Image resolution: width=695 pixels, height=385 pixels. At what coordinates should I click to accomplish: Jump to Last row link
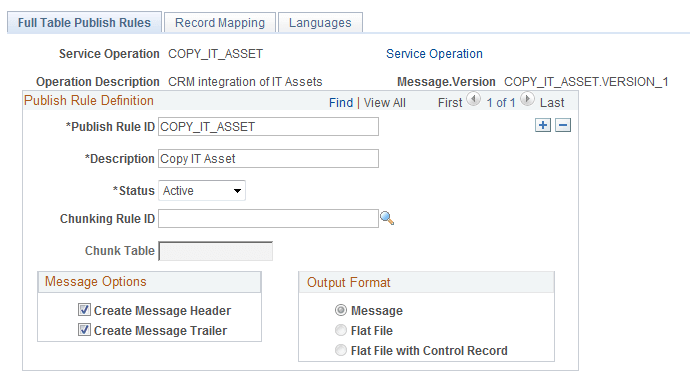[552, 103]
